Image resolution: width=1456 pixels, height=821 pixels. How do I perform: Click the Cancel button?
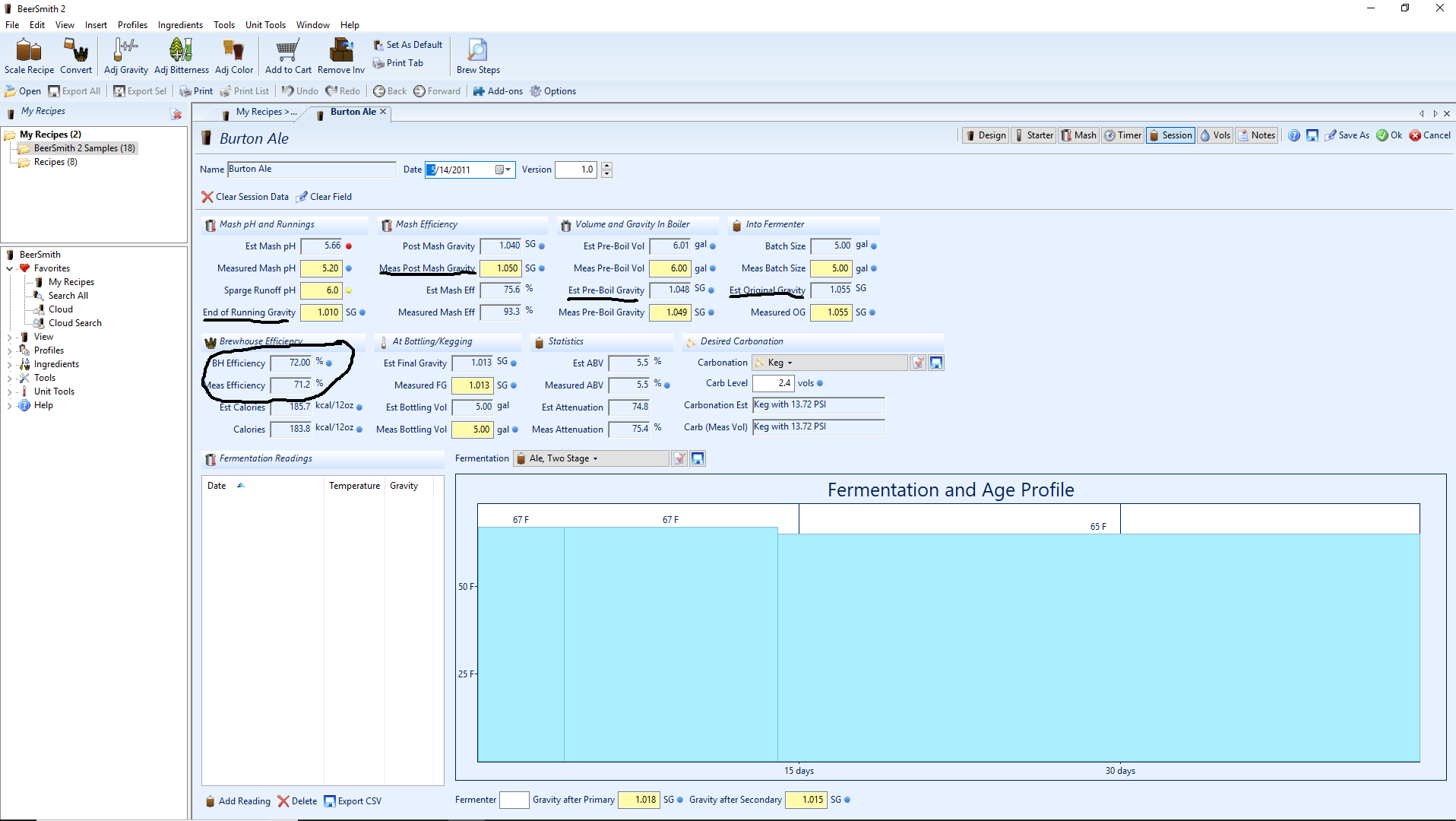point(1429,135)
